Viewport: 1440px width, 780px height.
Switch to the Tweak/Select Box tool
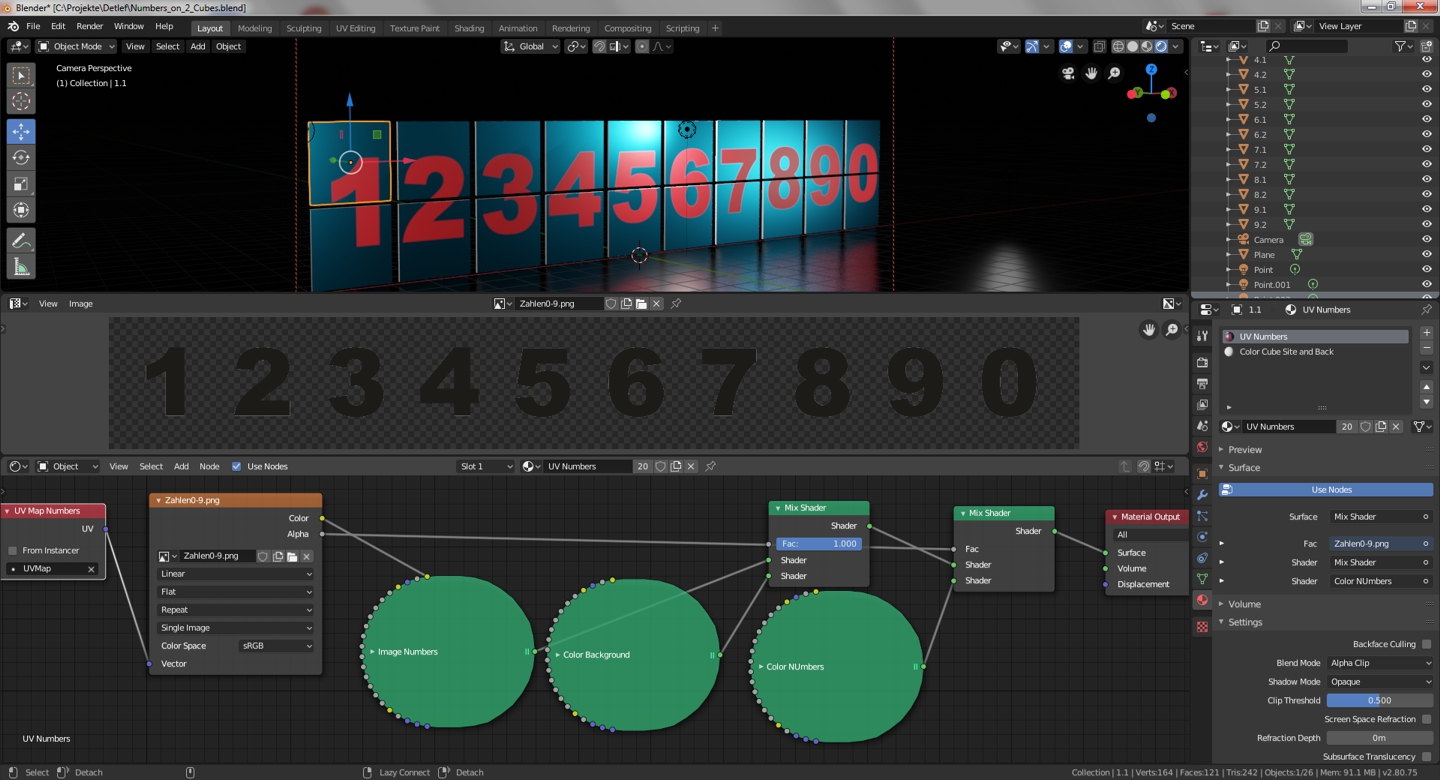[21, 75]
